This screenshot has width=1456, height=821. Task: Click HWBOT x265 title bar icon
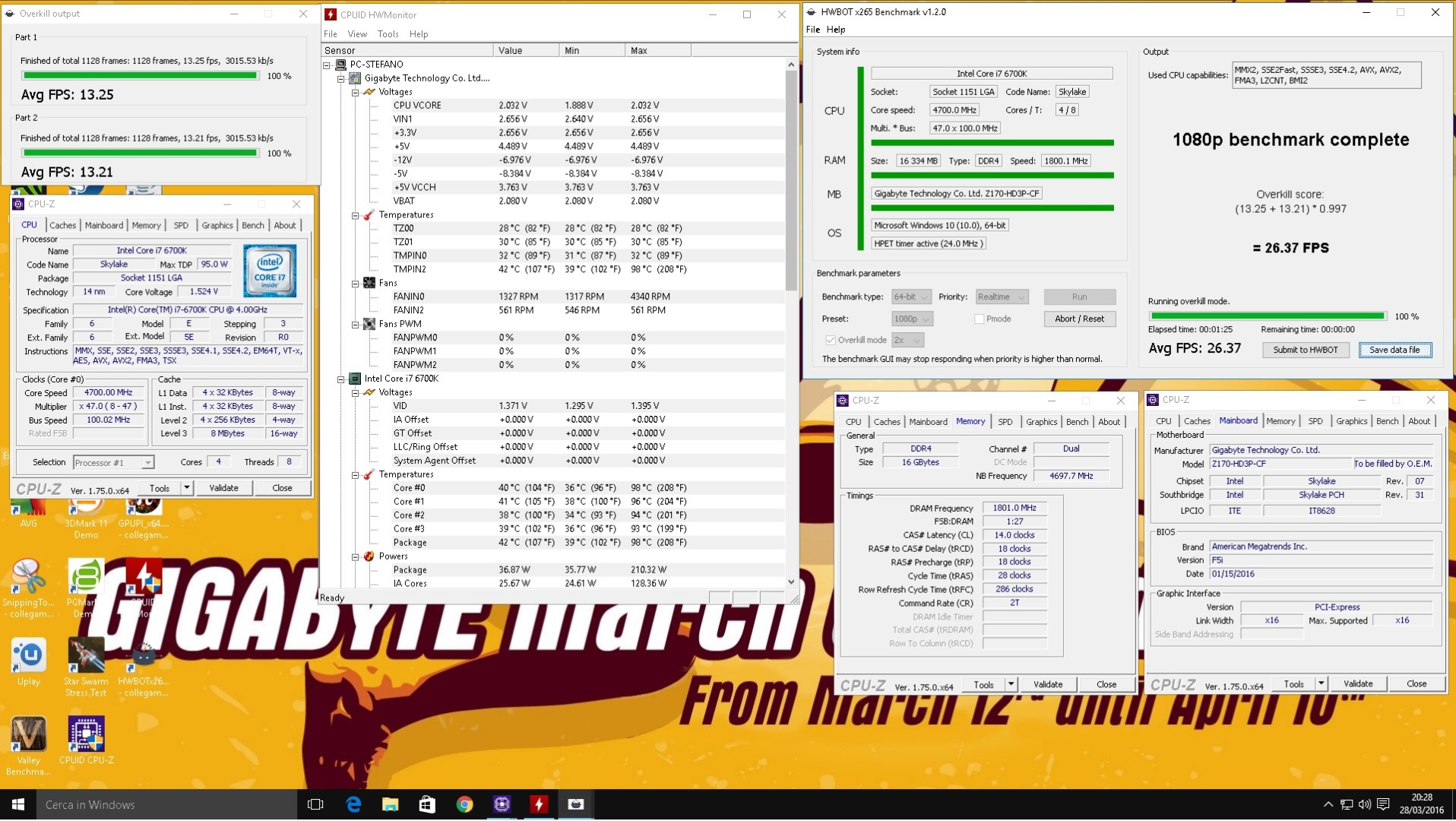point(812,12)
